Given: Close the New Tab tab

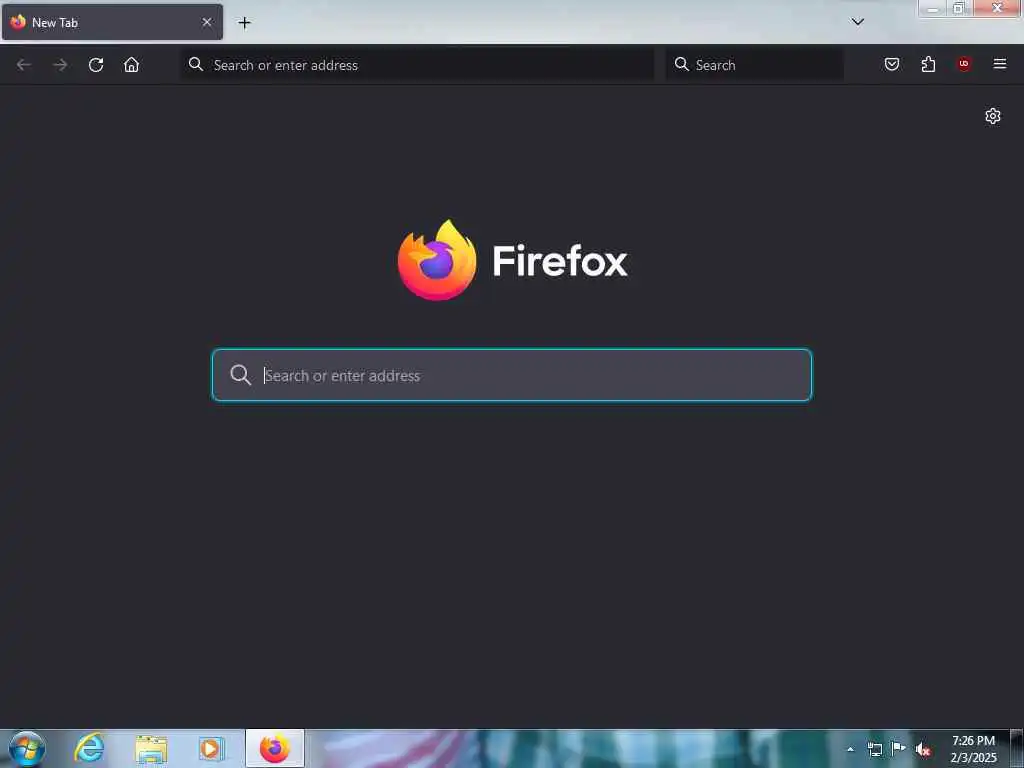Looking at the screenshot, I should tap(206, 22).
